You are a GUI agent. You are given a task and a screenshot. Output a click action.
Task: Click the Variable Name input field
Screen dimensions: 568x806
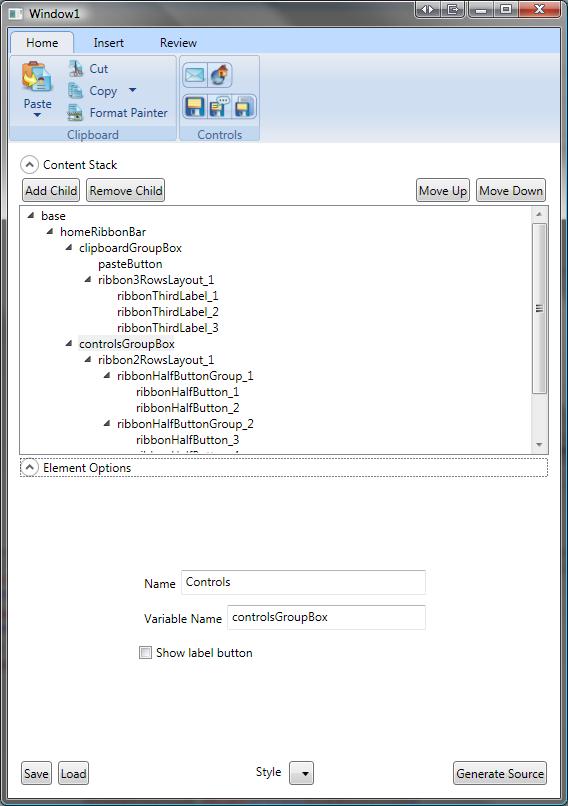[x=326, y=617]
